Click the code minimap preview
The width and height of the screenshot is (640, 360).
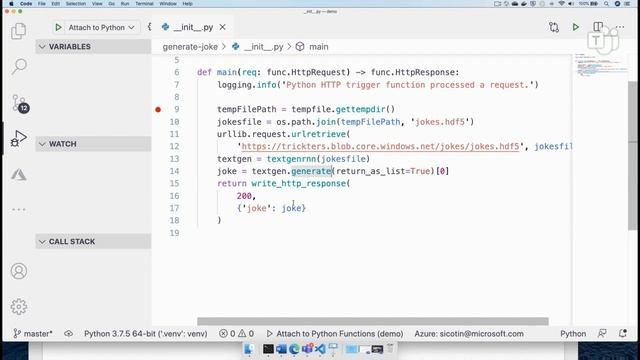[x=600, y=65]
